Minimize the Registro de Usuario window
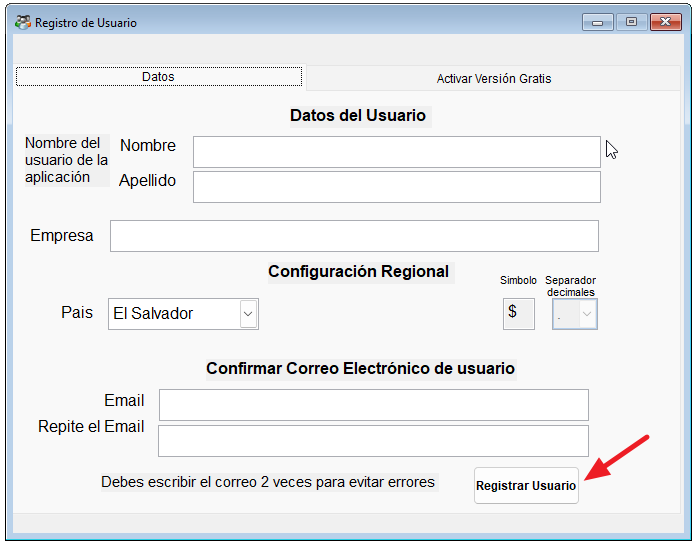The width and height of the screenshot is (698, 544). tap(597, 22)
